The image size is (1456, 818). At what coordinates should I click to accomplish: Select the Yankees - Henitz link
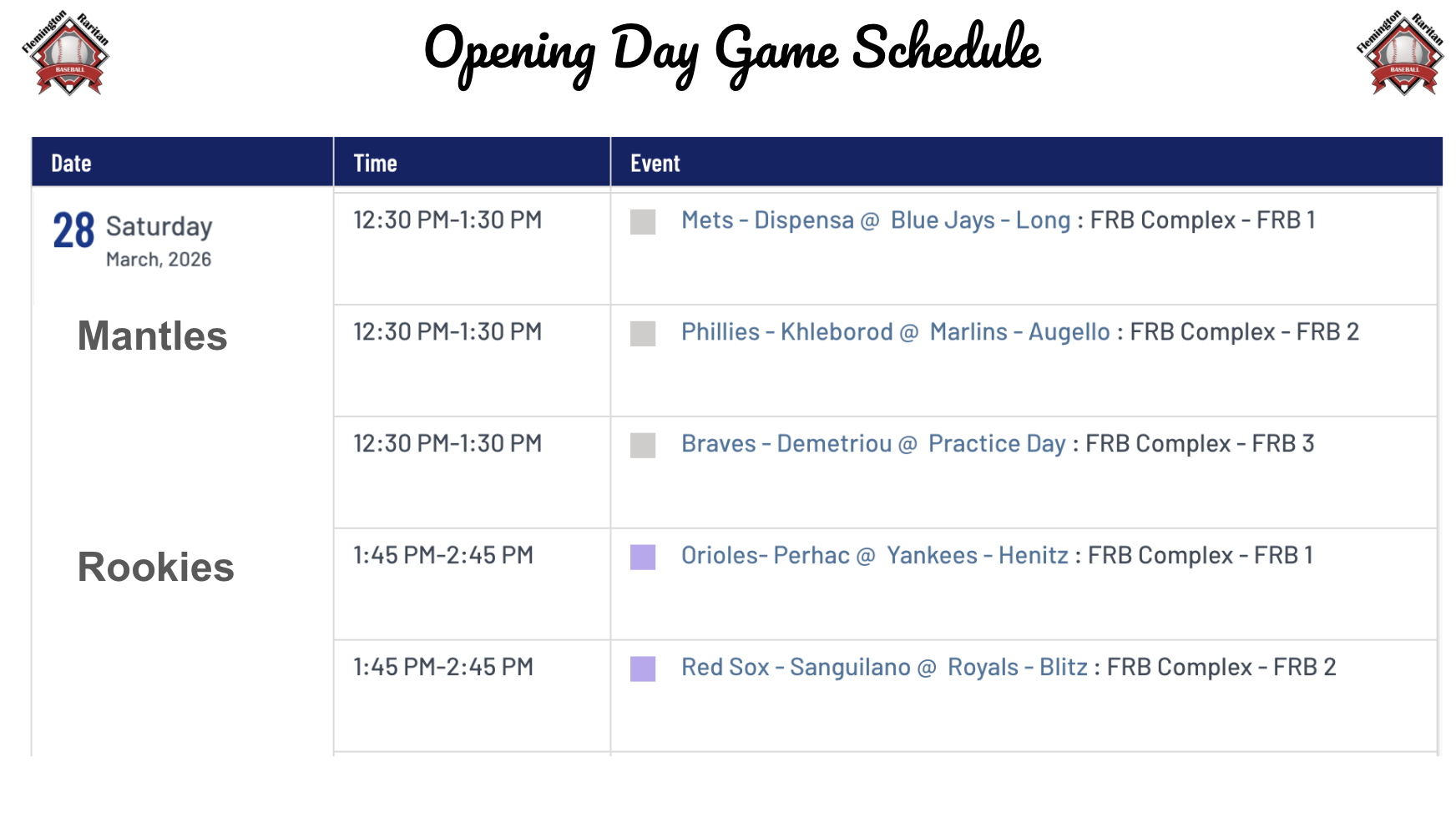click(x=977, y=556)
